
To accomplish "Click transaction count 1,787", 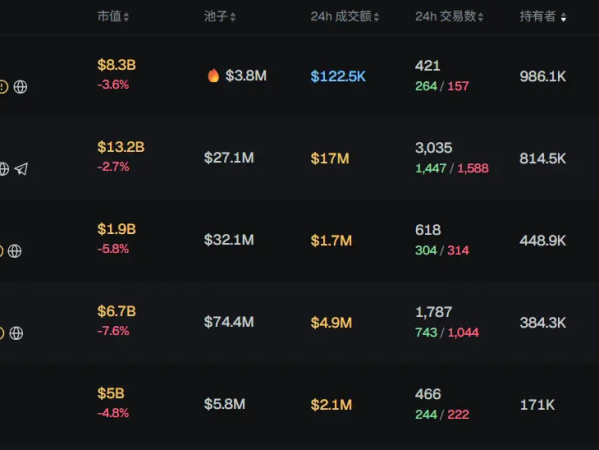I will tap(434, 312).
